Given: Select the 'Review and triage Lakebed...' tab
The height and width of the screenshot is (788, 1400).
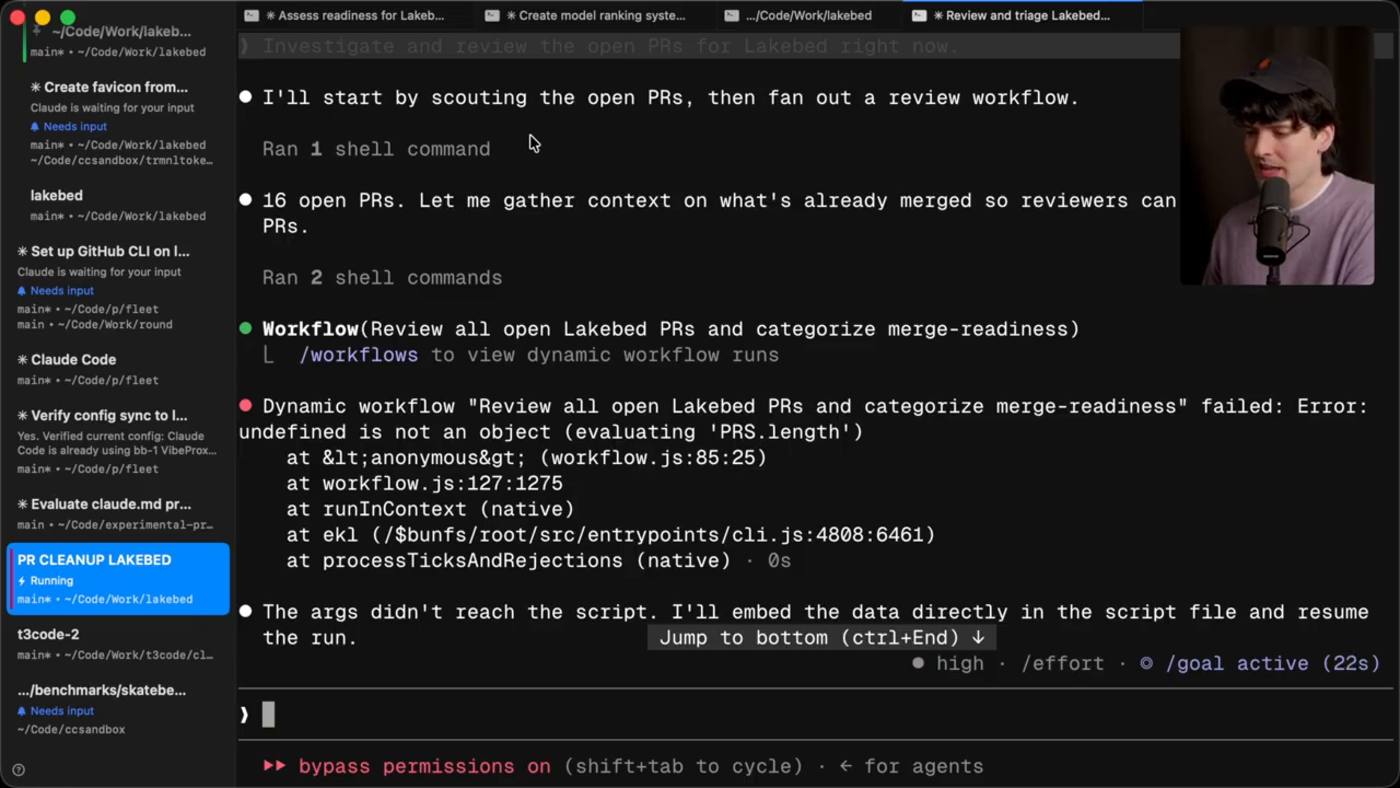Looking at the screenshot, I should (1020, 15).
